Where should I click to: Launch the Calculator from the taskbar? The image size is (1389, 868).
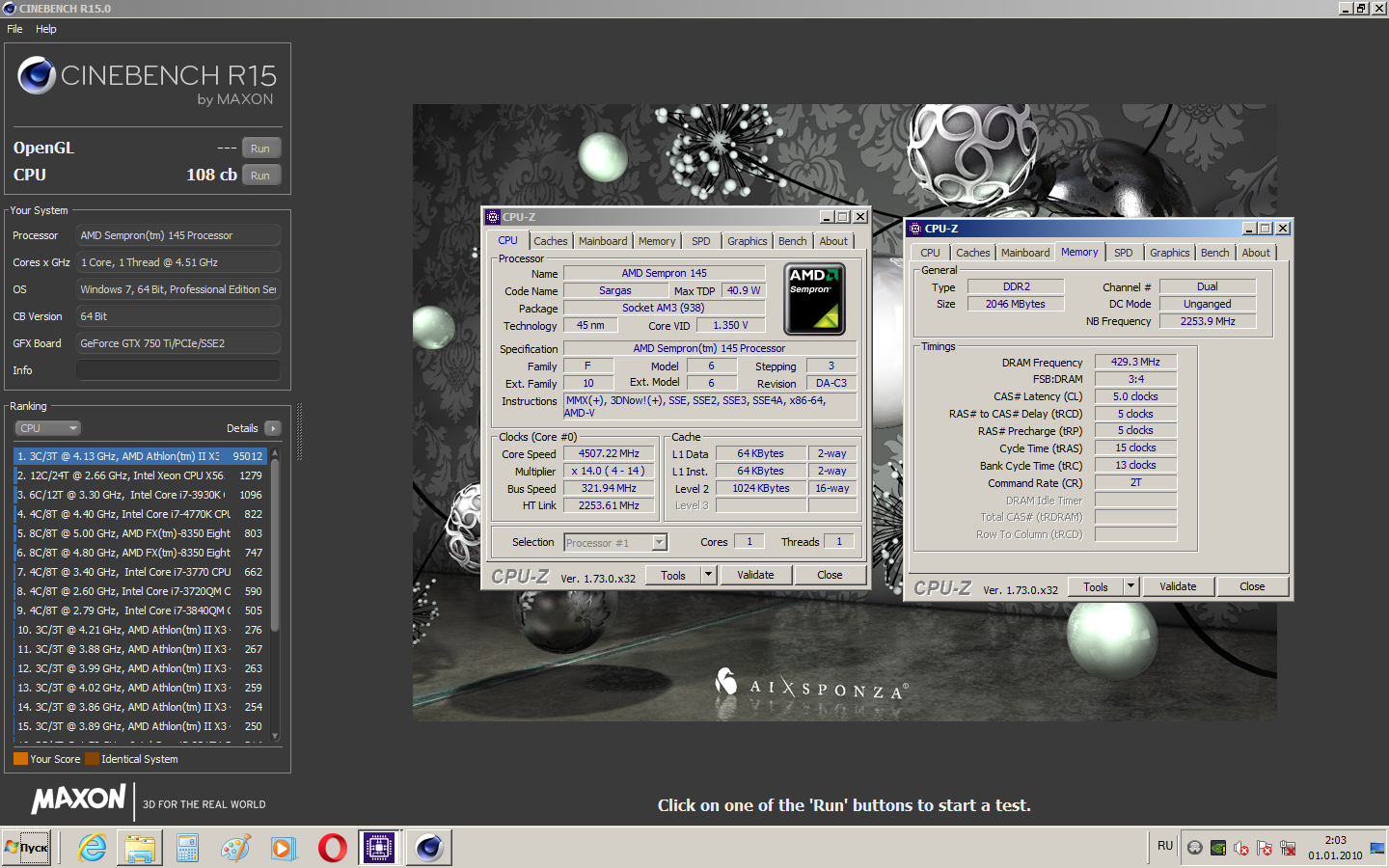[x=187, y=848]
